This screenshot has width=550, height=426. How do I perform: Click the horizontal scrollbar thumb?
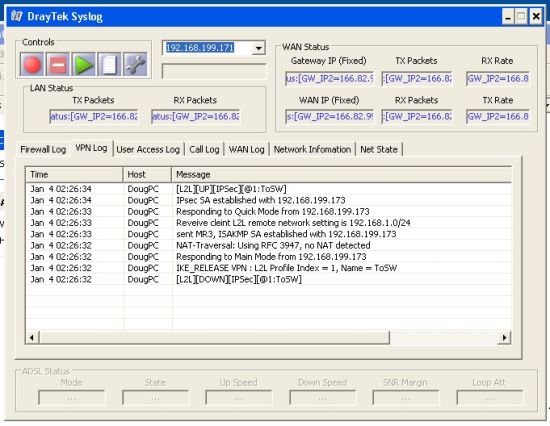[214, 338]
